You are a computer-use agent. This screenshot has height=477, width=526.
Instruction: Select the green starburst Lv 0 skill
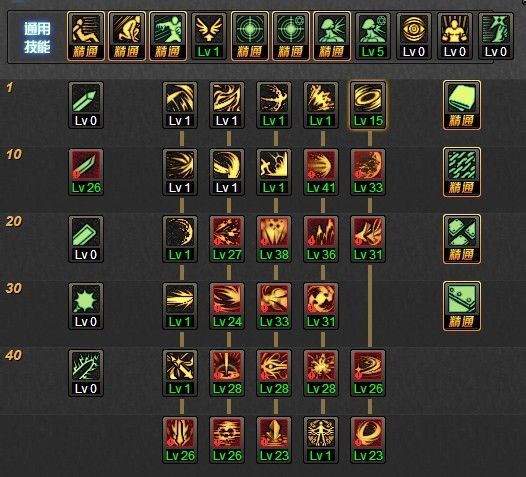(x=86, y=306)
